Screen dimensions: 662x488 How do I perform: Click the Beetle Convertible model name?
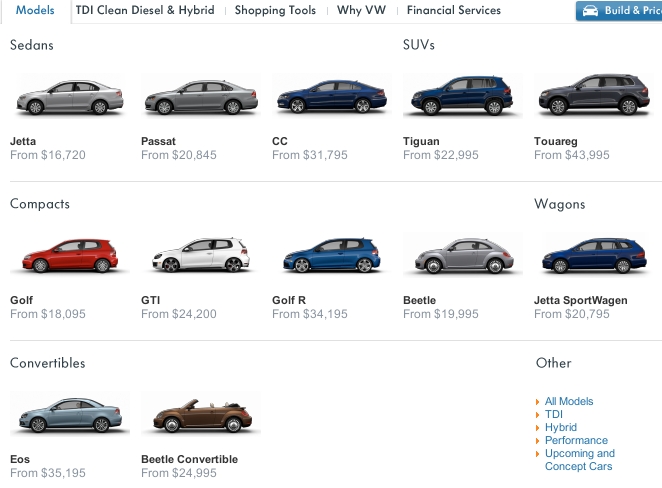tap(190, 459)
